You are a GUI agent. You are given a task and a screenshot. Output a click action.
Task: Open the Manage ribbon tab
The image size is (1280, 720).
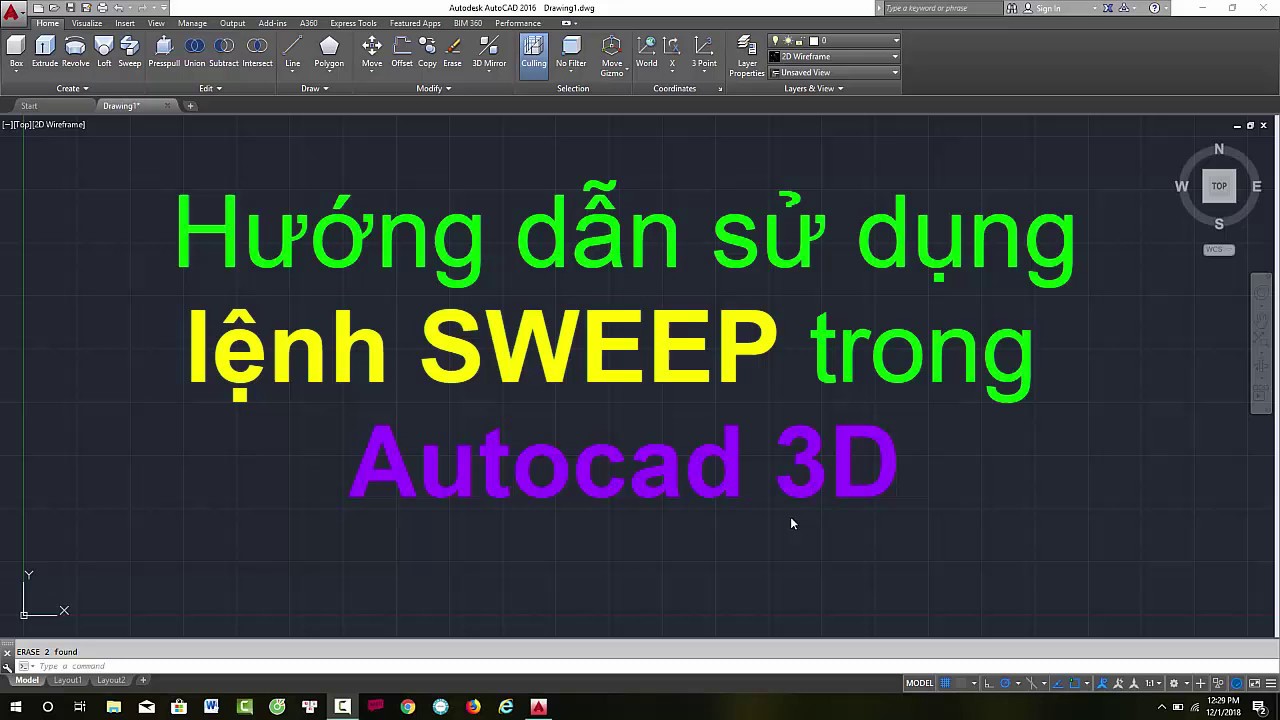tap(192, 23)
